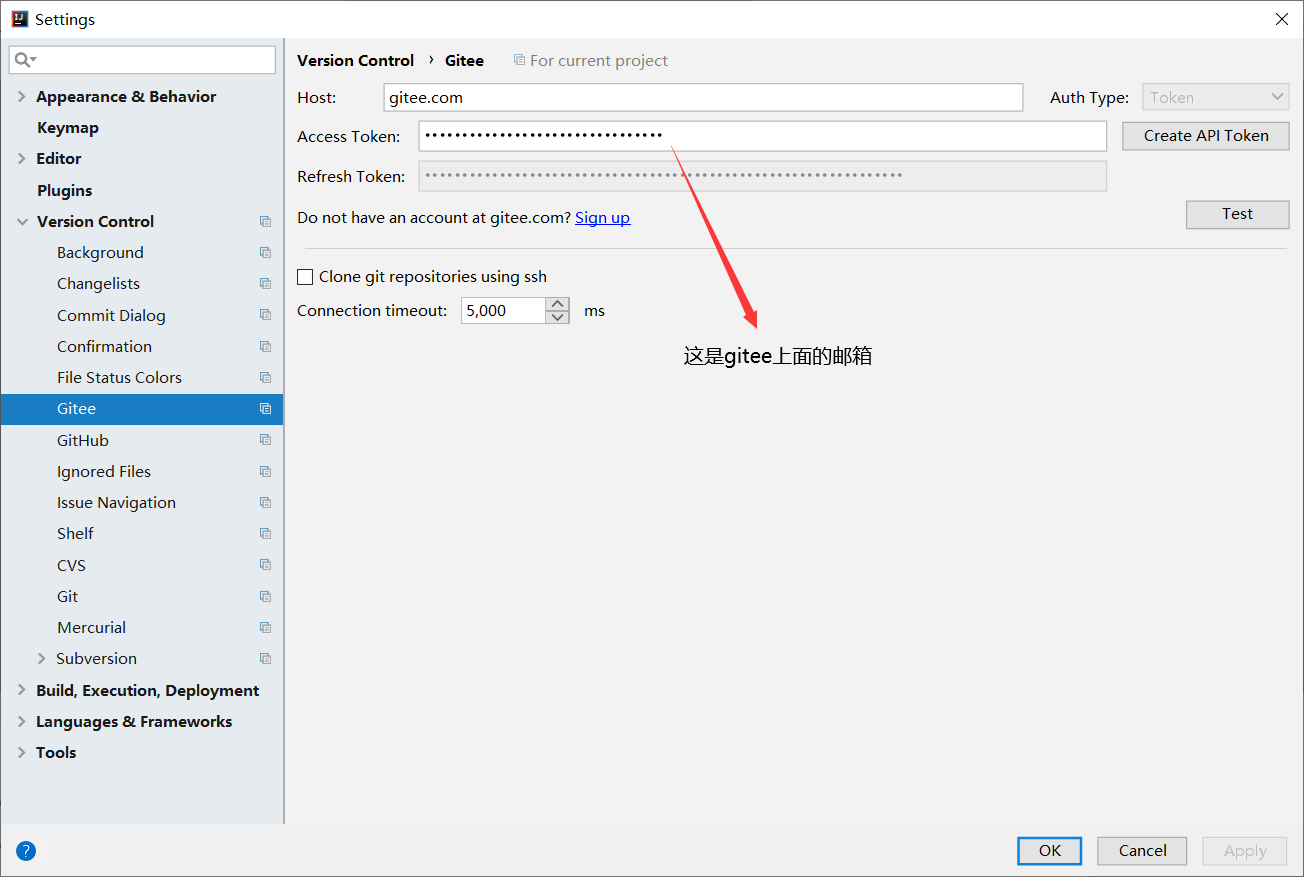Focus the Connection timeout value field
Viewport: 1304px width, 877px height.
coord(503,311)
